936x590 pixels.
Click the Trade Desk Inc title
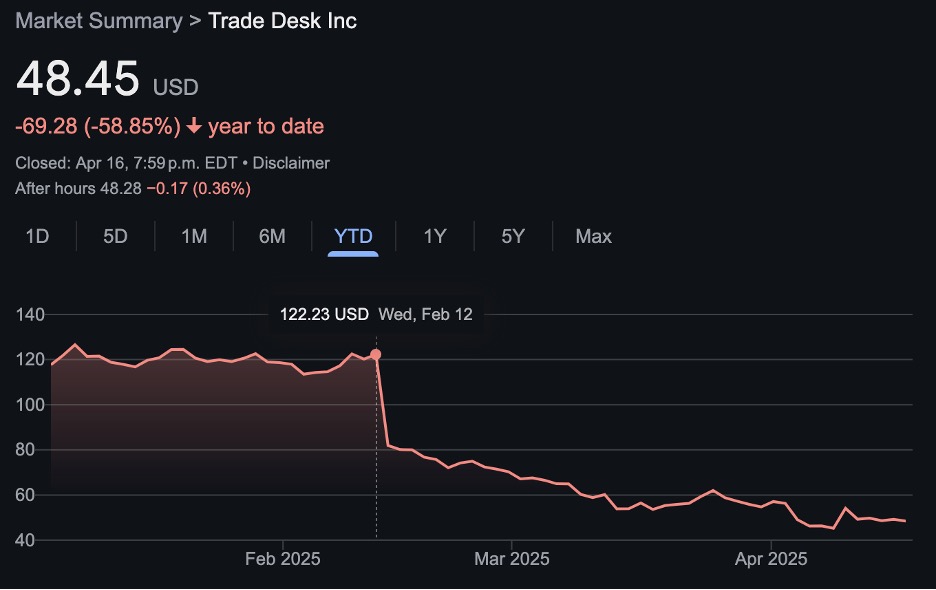[282, 21]
